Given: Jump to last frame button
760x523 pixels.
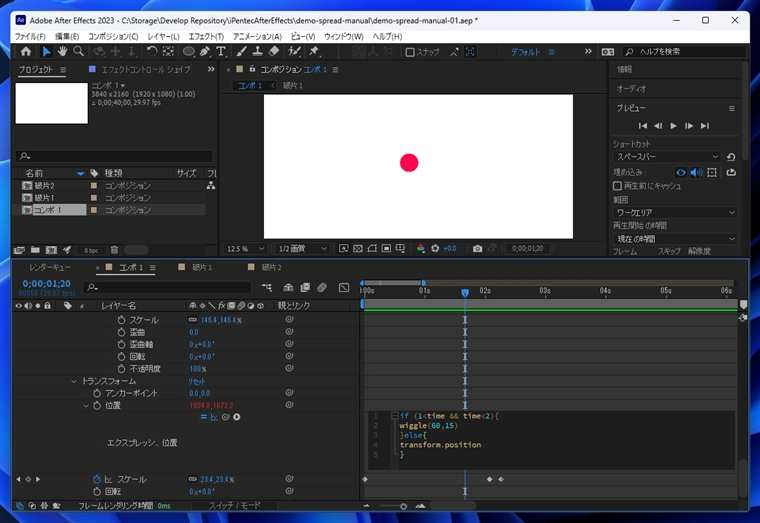Looking at the screenshot, I should coord(705,126).
